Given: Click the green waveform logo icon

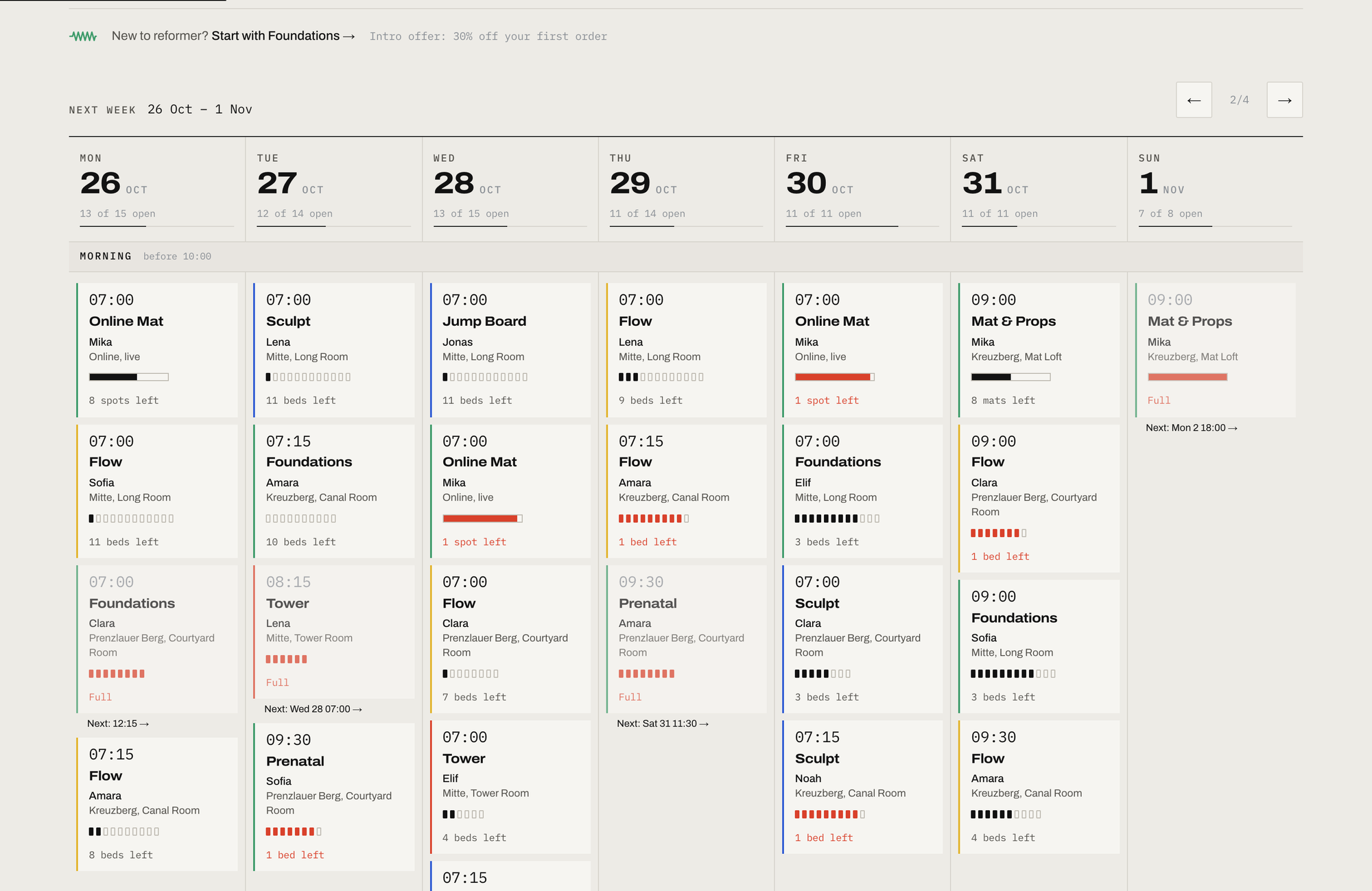Looking at the screenshot, I should [x=83, y=36].
